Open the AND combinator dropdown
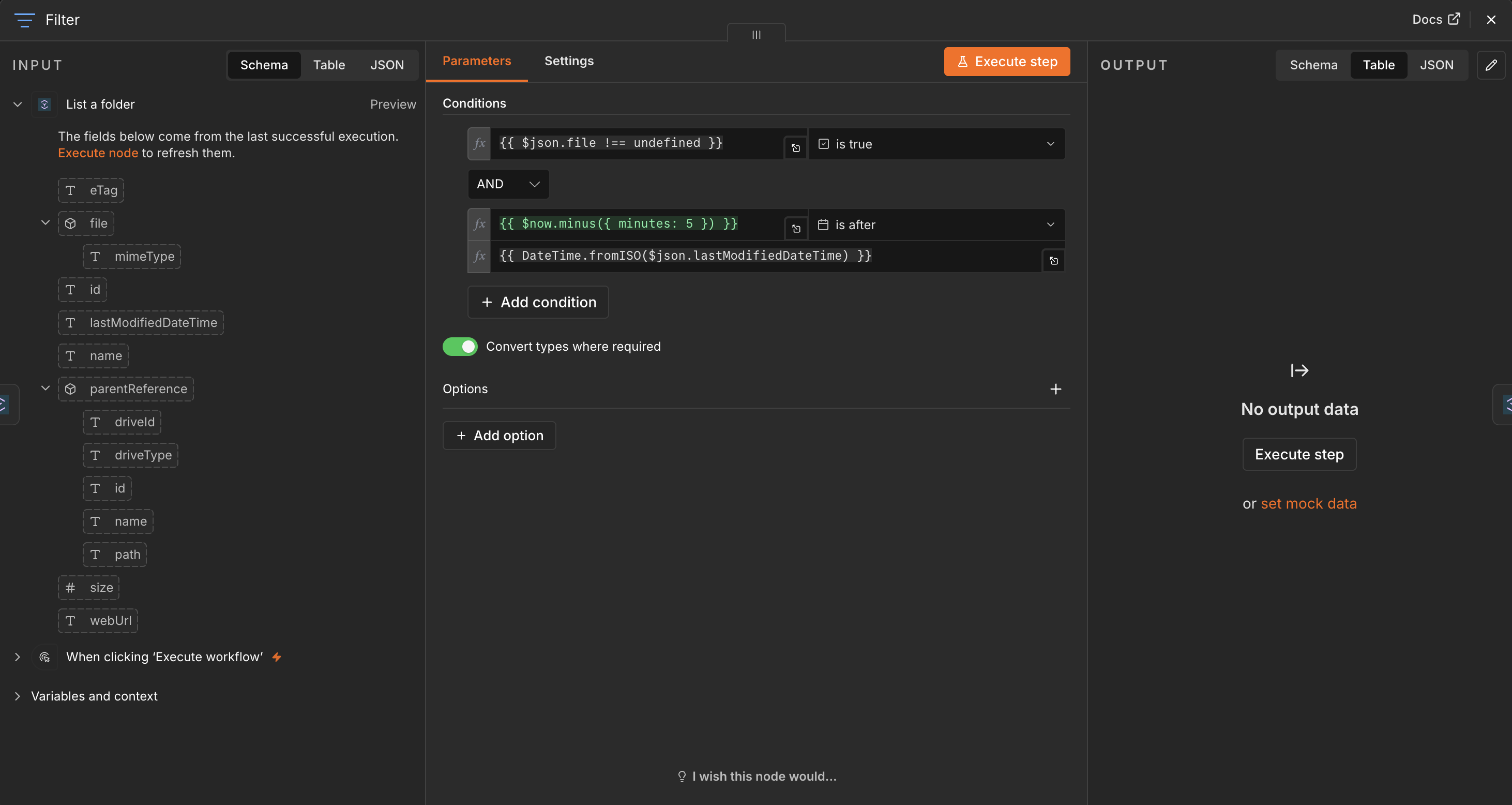The image size is (1512, 805). [x=508, y=184]
